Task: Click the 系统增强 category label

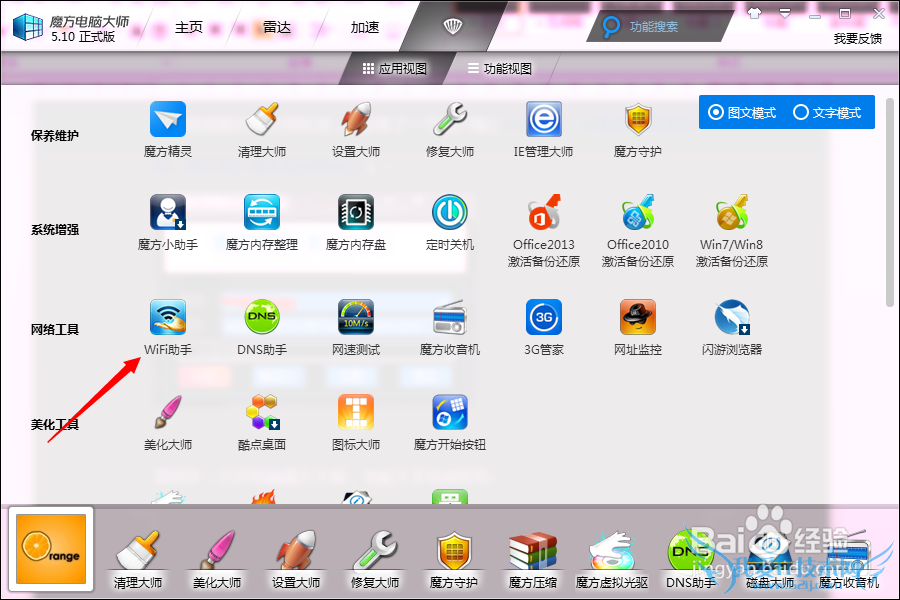Action: [x=55, y=230]
